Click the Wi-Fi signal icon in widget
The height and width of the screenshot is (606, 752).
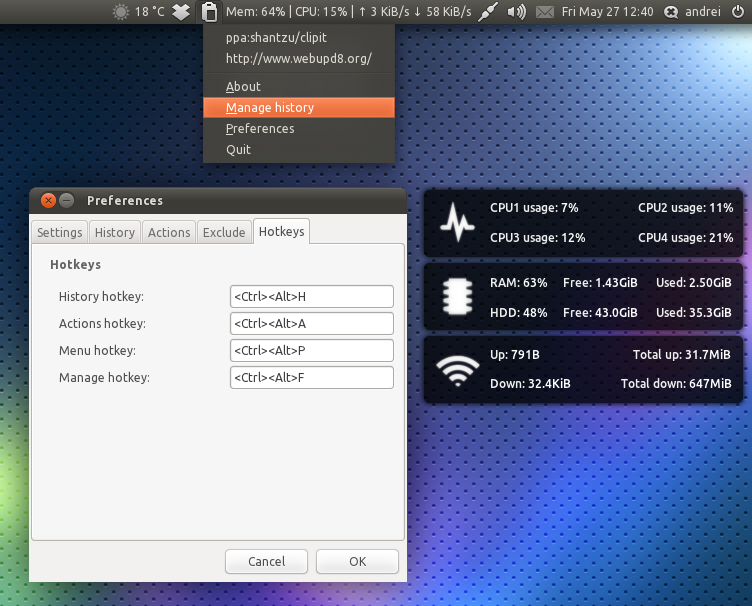[x=458, y=370]
